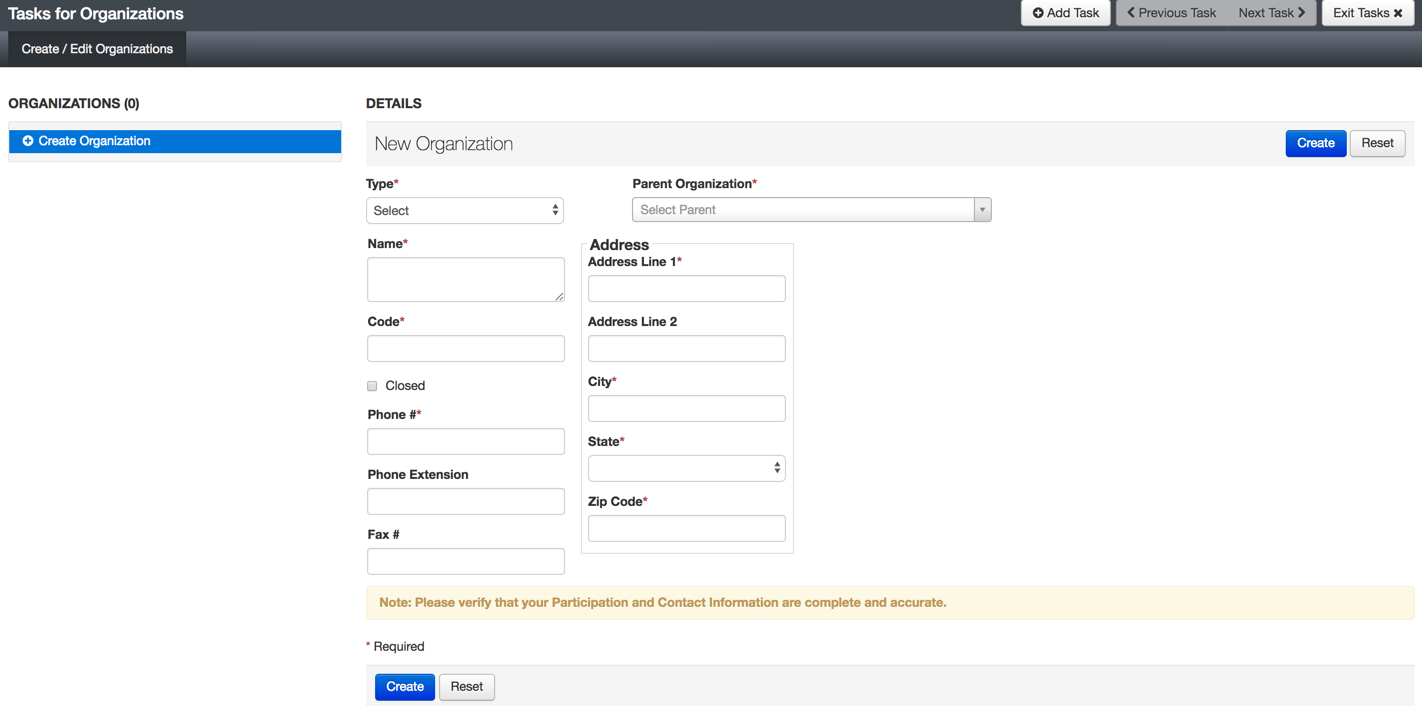The image size is (1422, 706).
Task: Open the Type select dropdown
Action: click(465, 210)
